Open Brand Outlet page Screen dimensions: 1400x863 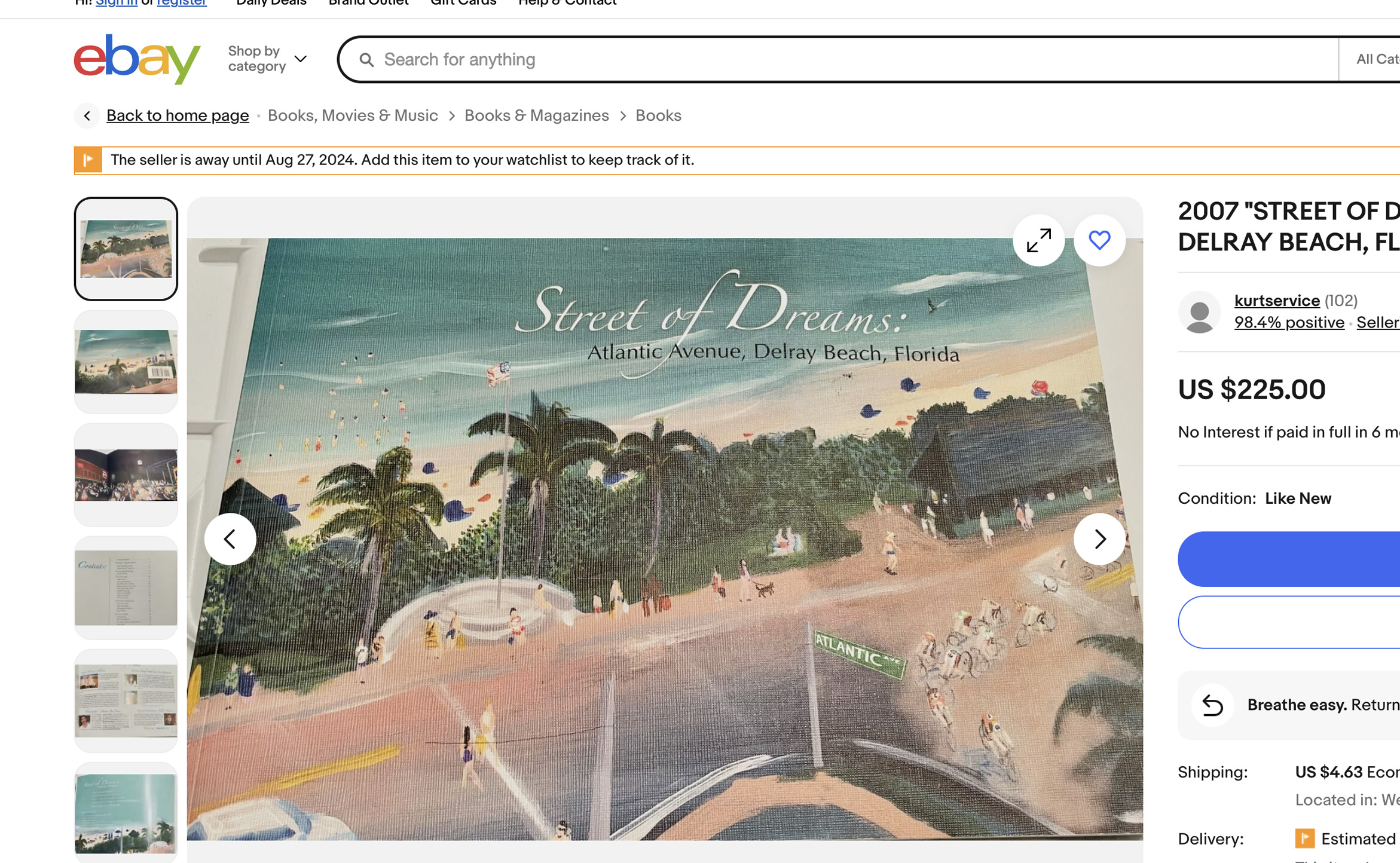[368, 3]
